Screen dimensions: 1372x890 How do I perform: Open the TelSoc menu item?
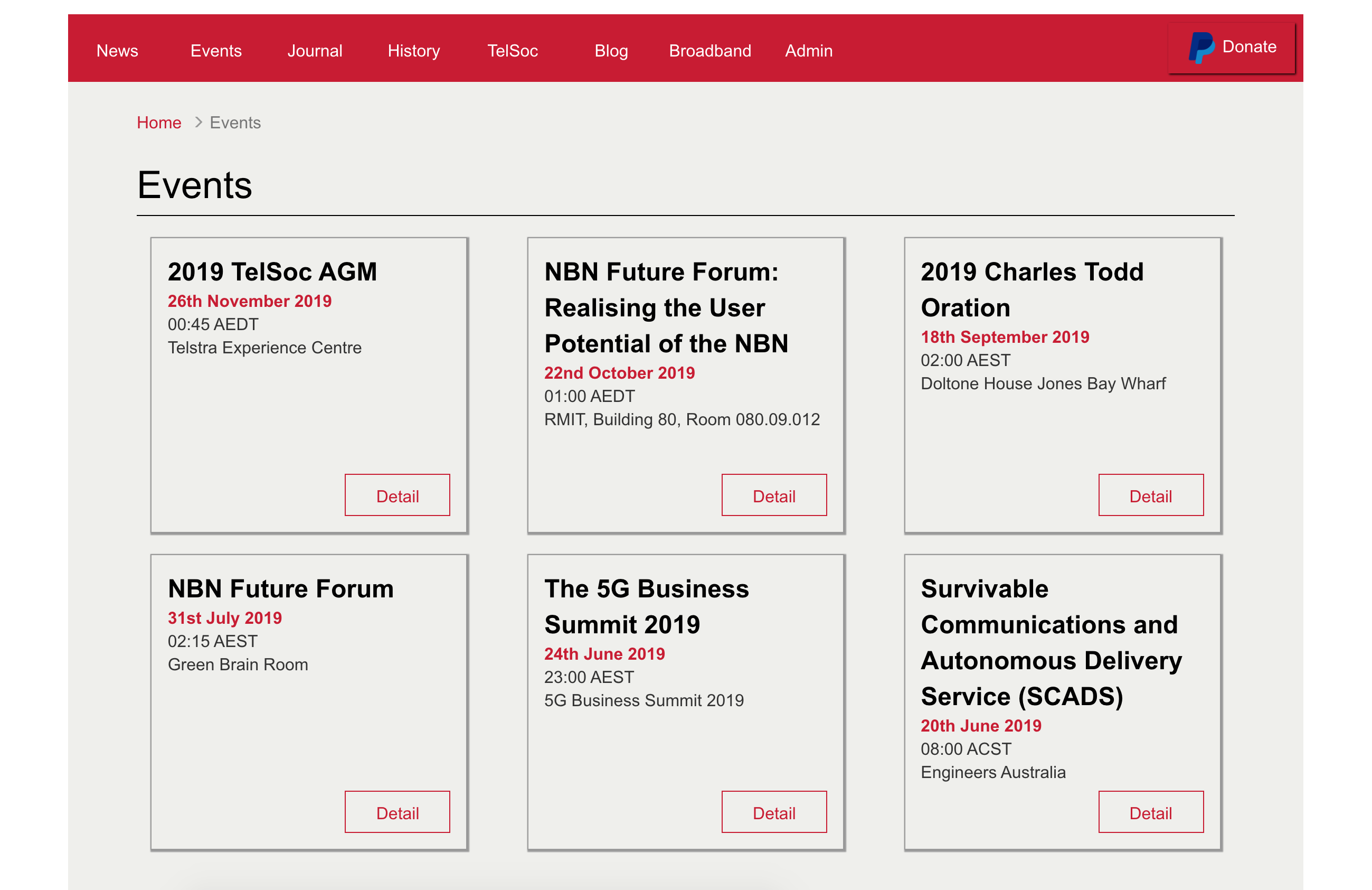tap(513, 51)
